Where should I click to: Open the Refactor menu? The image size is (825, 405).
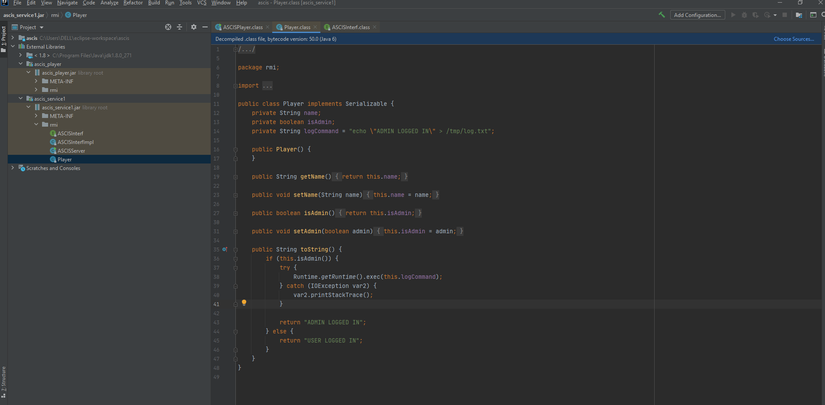133,3
